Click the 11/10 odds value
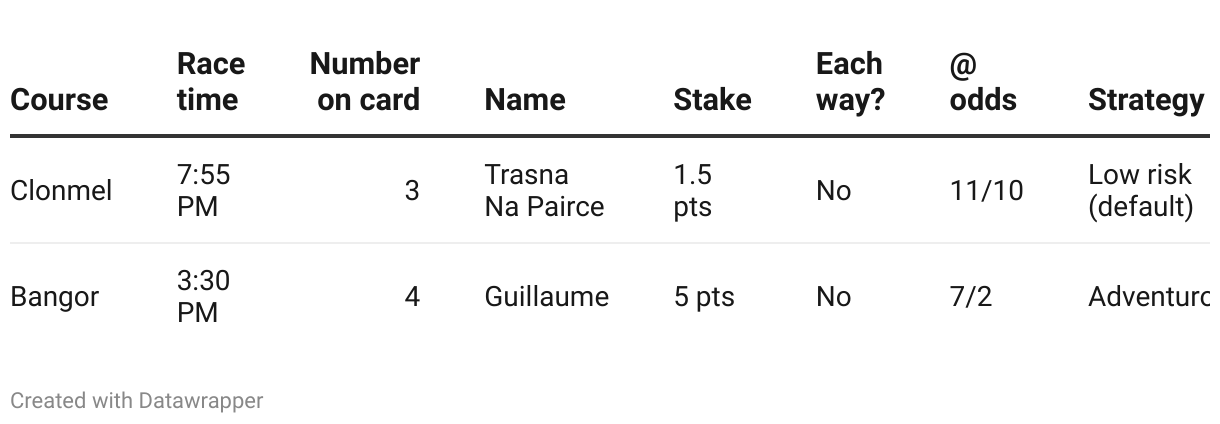Image resolution: width=1220 pixels, height=424 pixels. 986,190
